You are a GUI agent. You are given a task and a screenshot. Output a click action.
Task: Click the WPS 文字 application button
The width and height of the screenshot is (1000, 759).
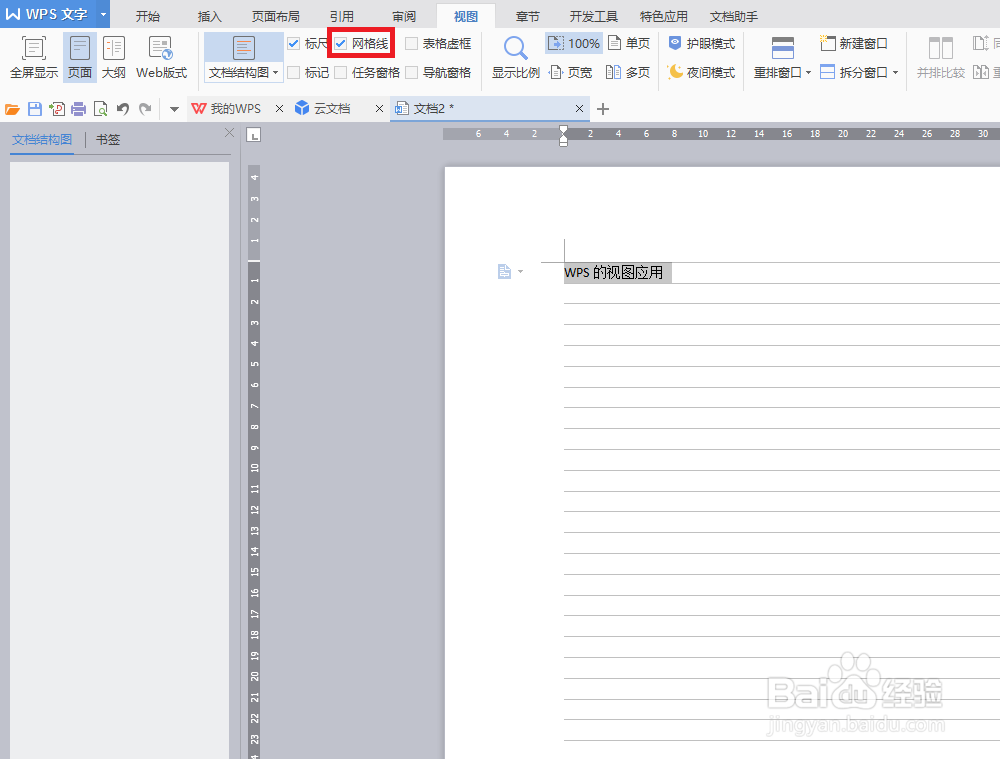click(x=48, y=14)
